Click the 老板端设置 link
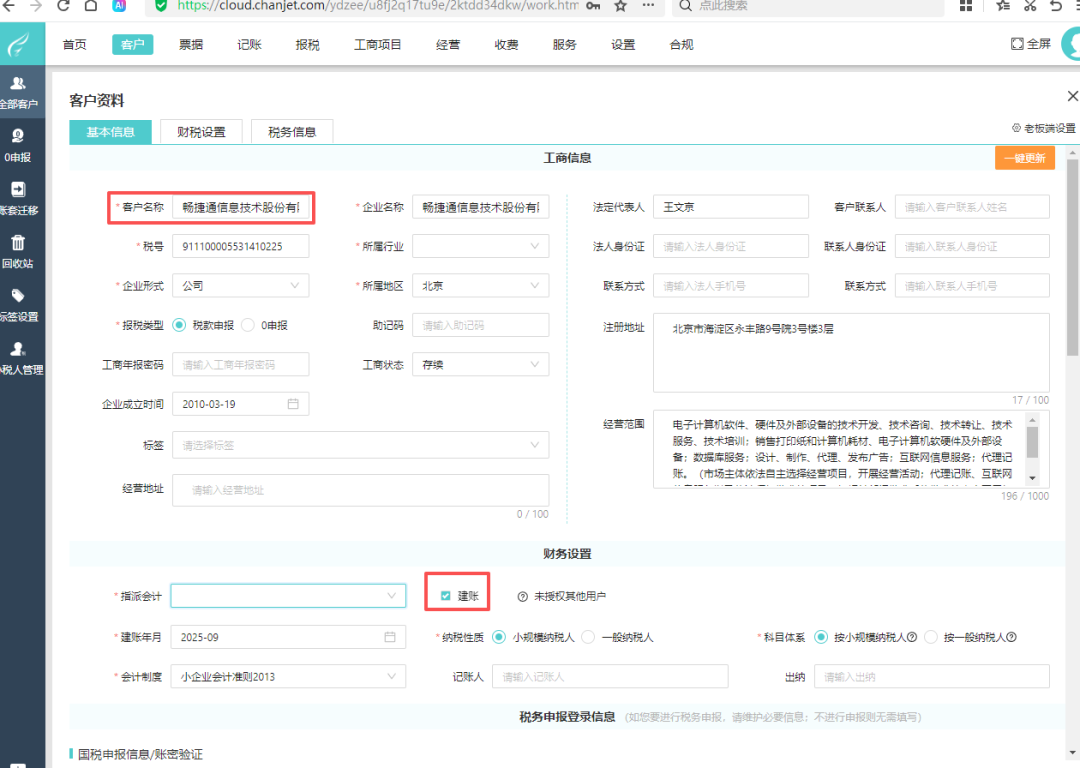The image size is (1080, 768). pyautogui.click(x=1050, y=128)
